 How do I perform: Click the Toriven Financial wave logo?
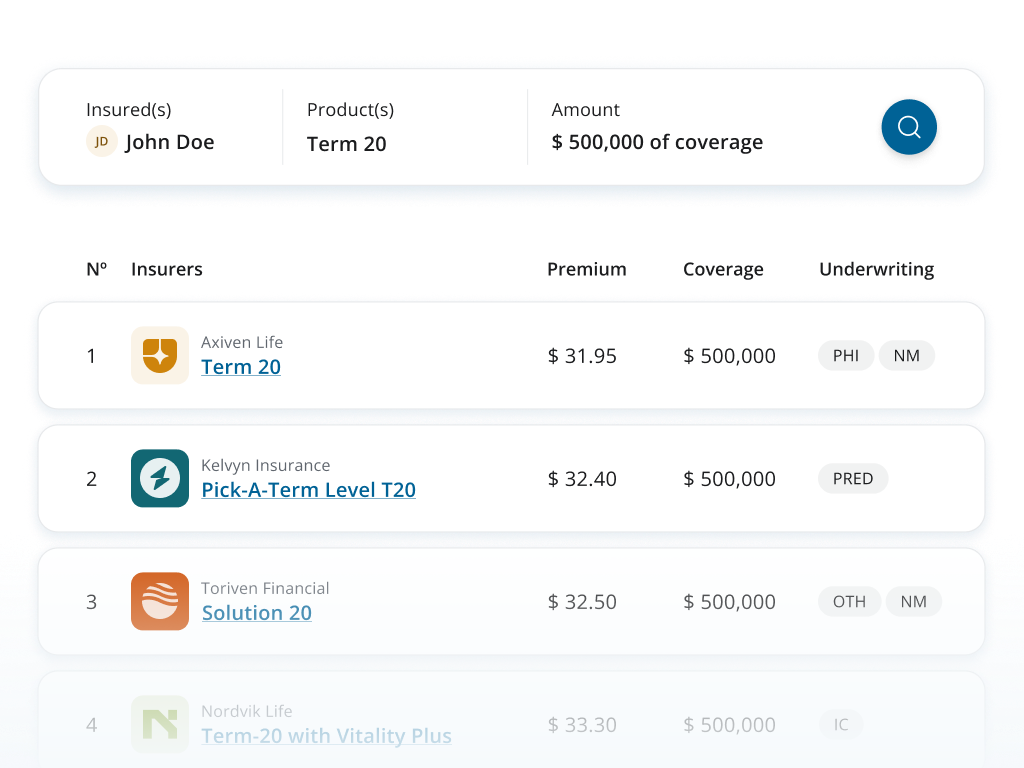coord(160,601)
